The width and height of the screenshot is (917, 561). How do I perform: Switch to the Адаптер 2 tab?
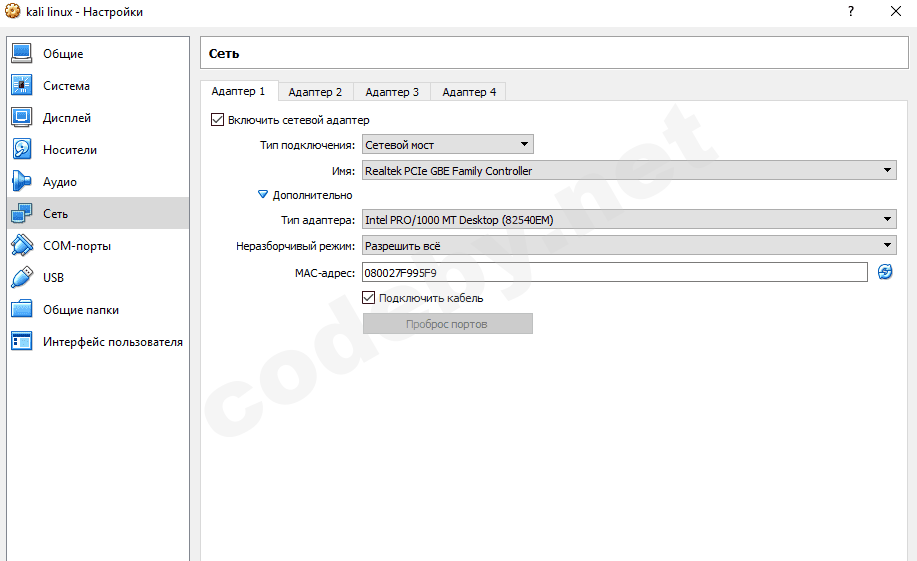[x=315, y=92]
